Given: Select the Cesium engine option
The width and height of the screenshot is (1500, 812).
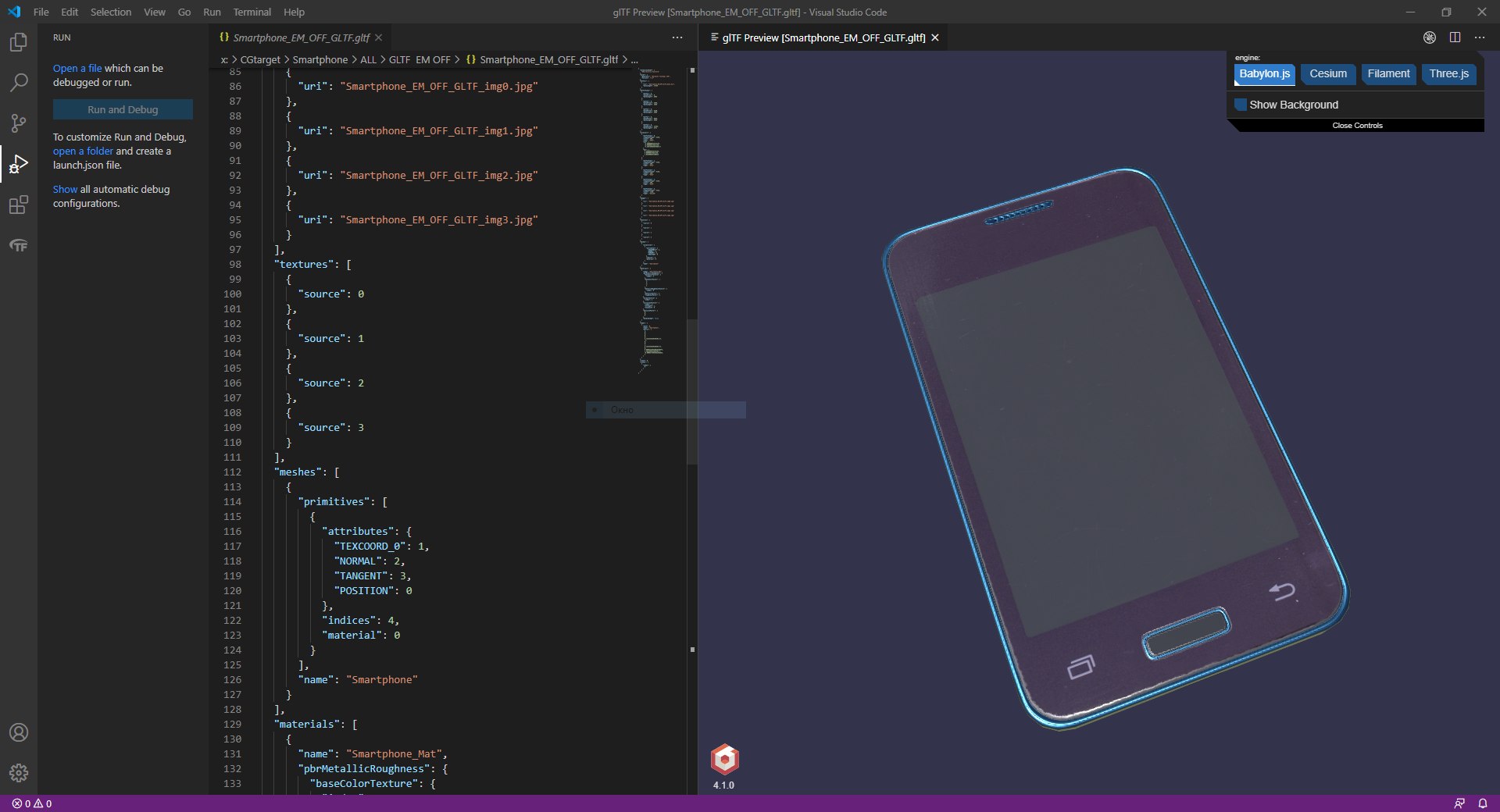Looking at the screenshot, I should [x=1328, y=74].
